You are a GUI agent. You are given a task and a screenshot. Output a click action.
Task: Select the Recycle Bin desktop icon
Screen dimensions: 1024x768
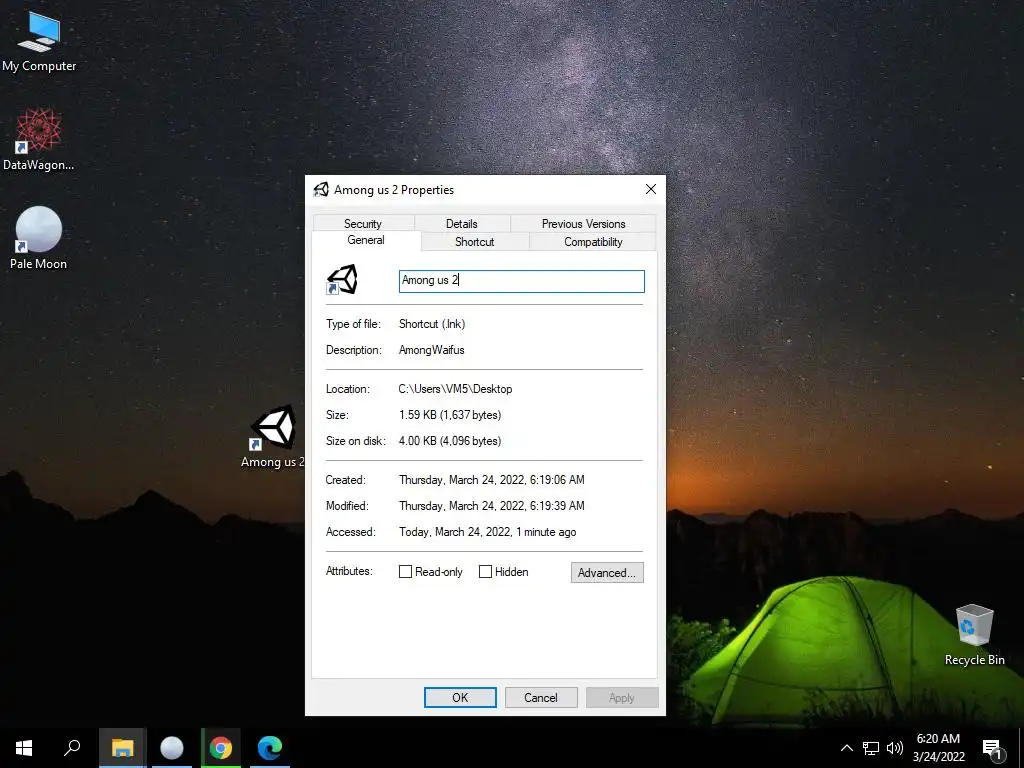tap(974, 635)
